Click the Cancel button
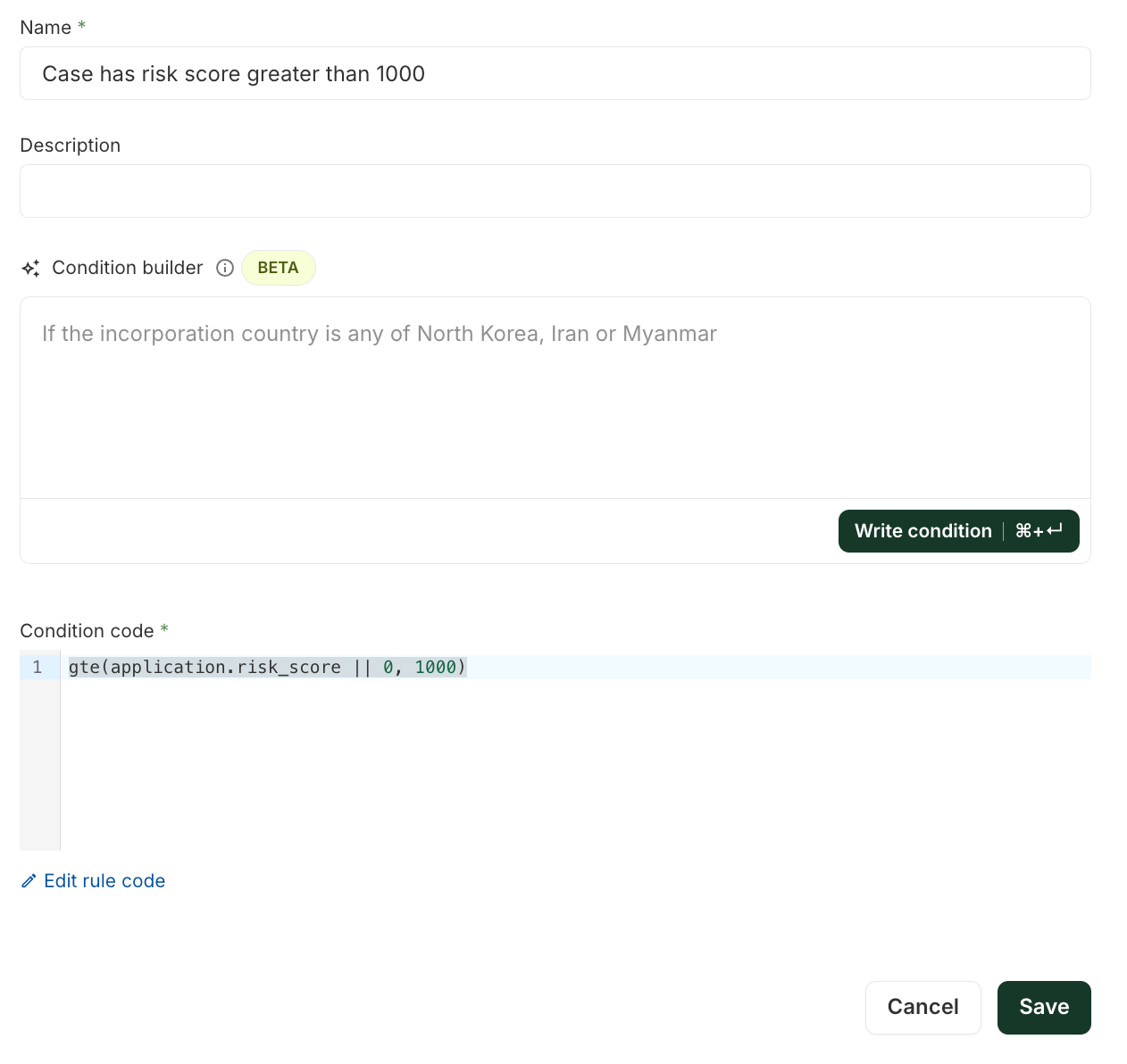 pos(922,1007)
